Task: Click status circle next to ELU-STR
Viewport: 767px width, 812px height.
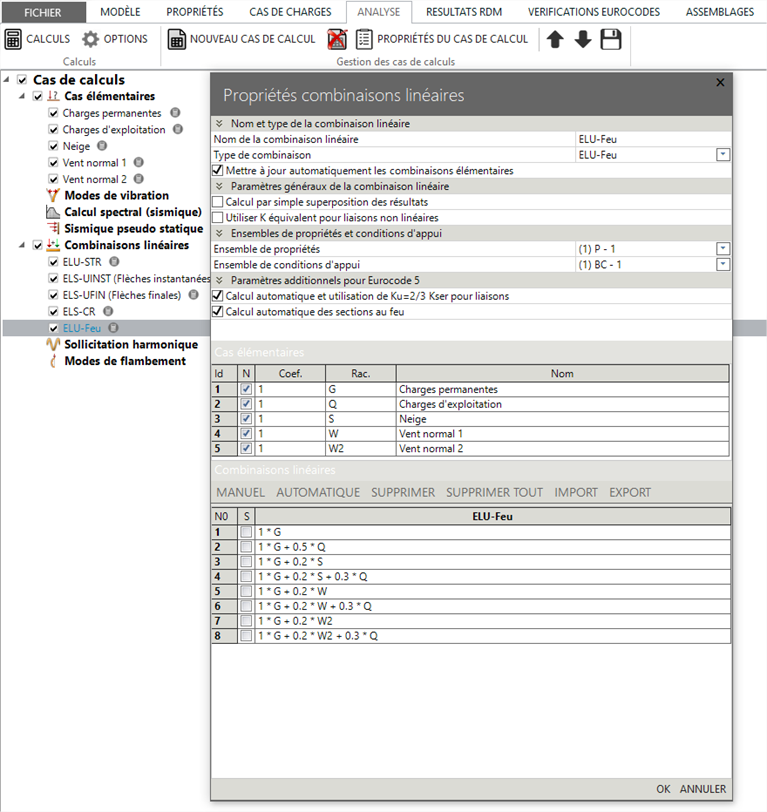Action: pyautogui.click(x=114, y=262)
